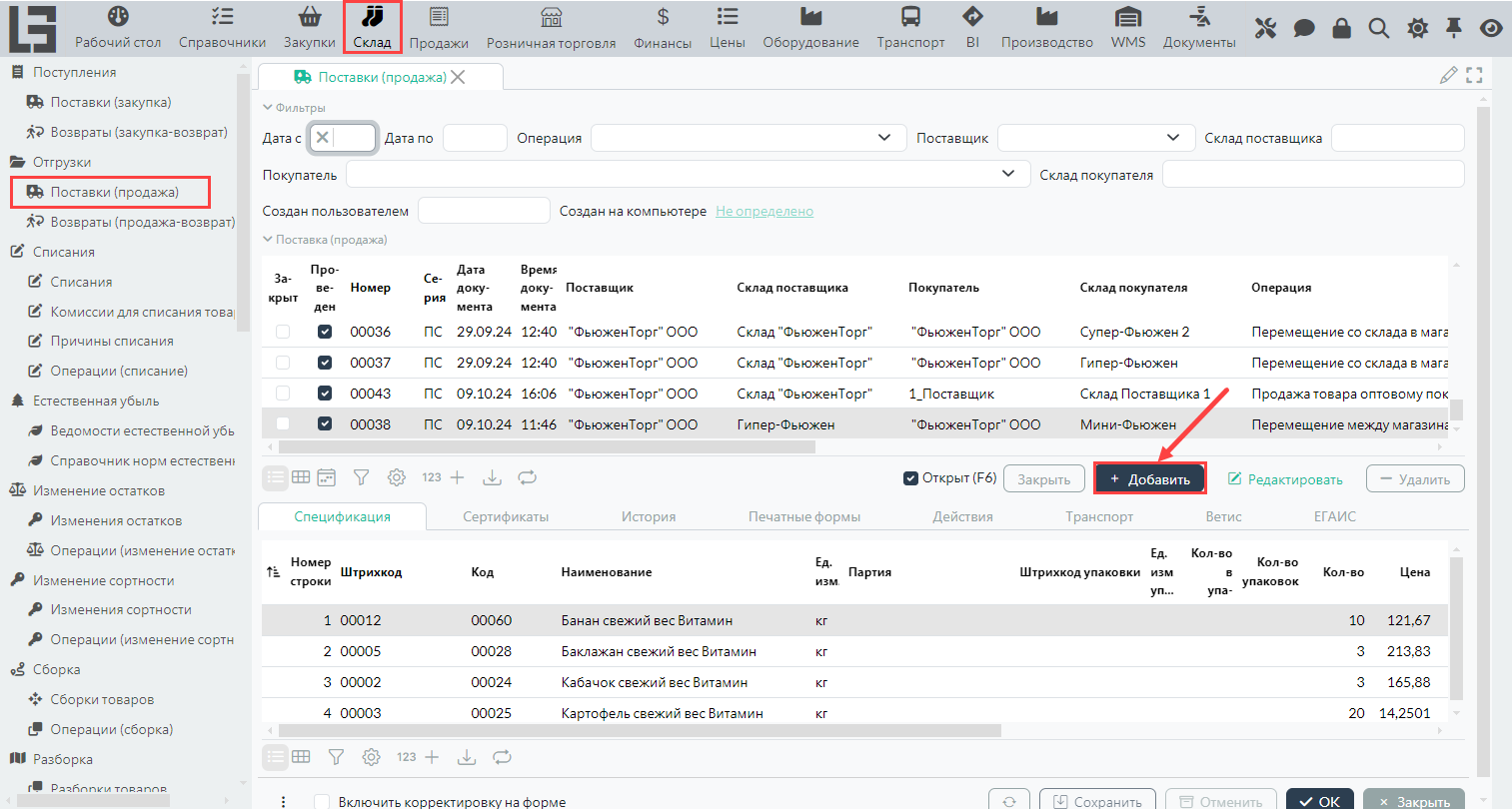Viewport: 1512px width, 809px height.
Task: Switch to the Сертификаты tab
Action: 506,516
